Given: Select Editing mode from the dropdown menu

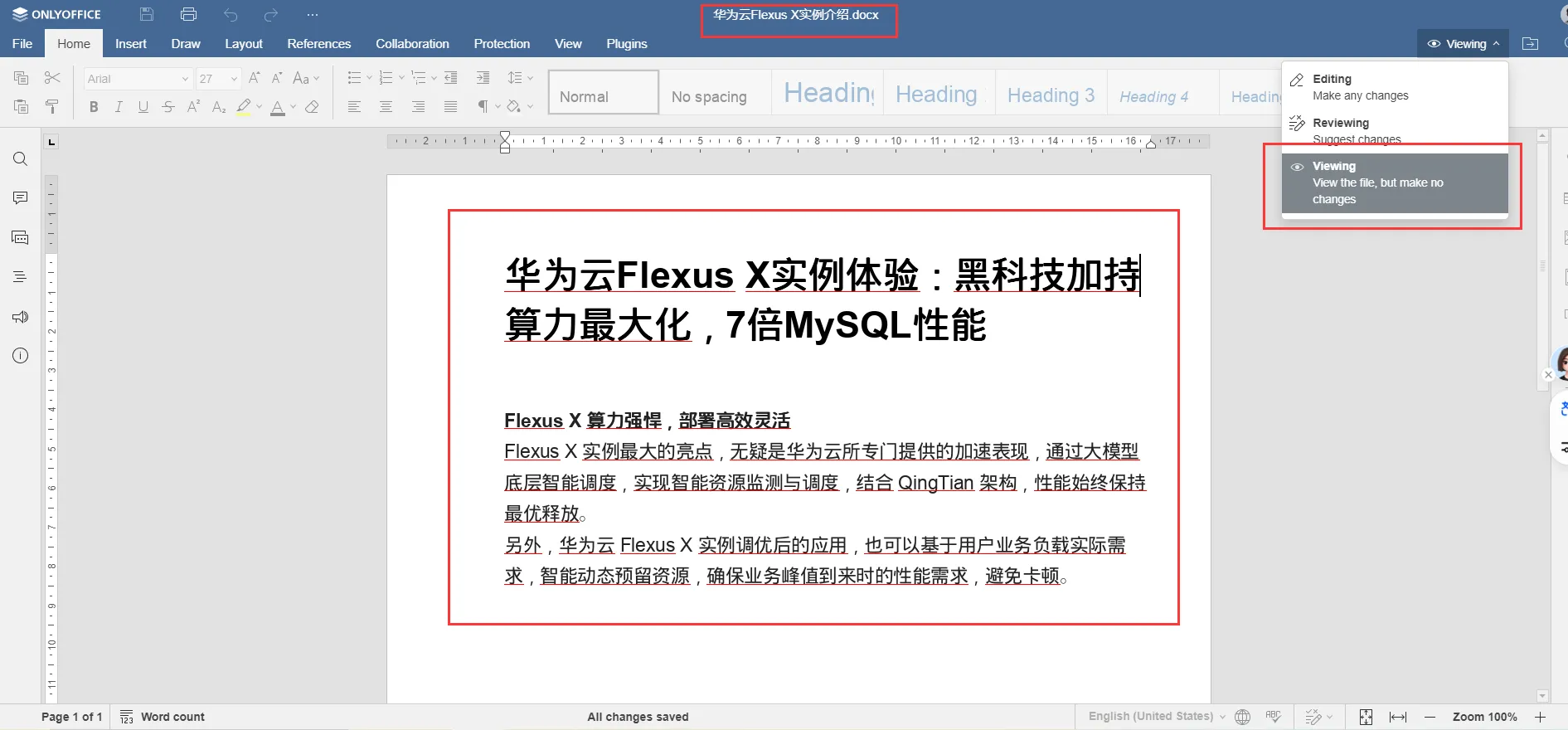Looking at the screenshot, I should [x=1395, y=87].
